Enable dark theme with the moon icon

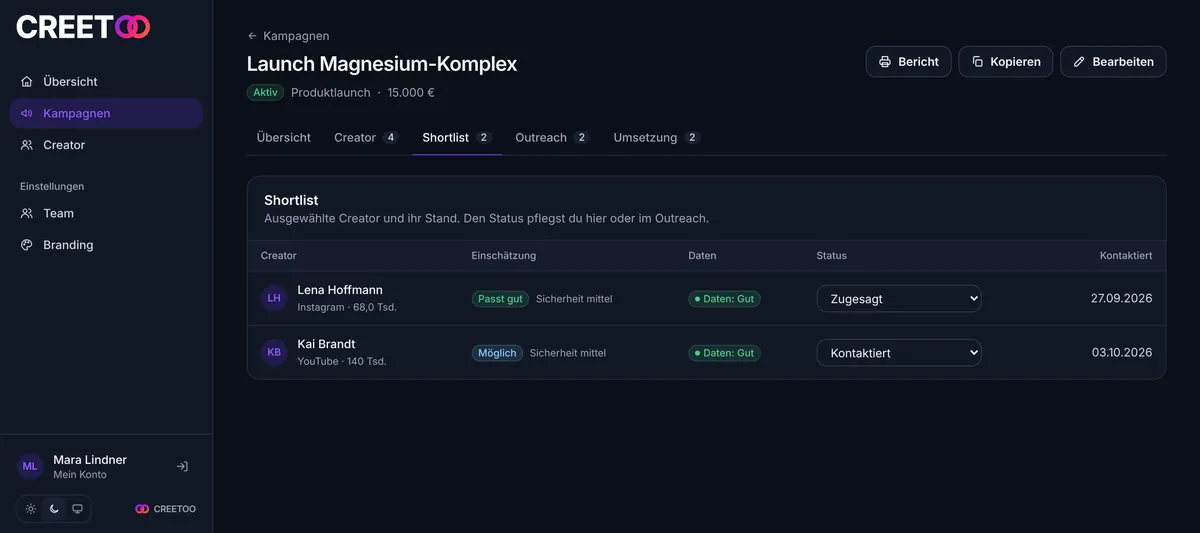click(x=54, y=509)
